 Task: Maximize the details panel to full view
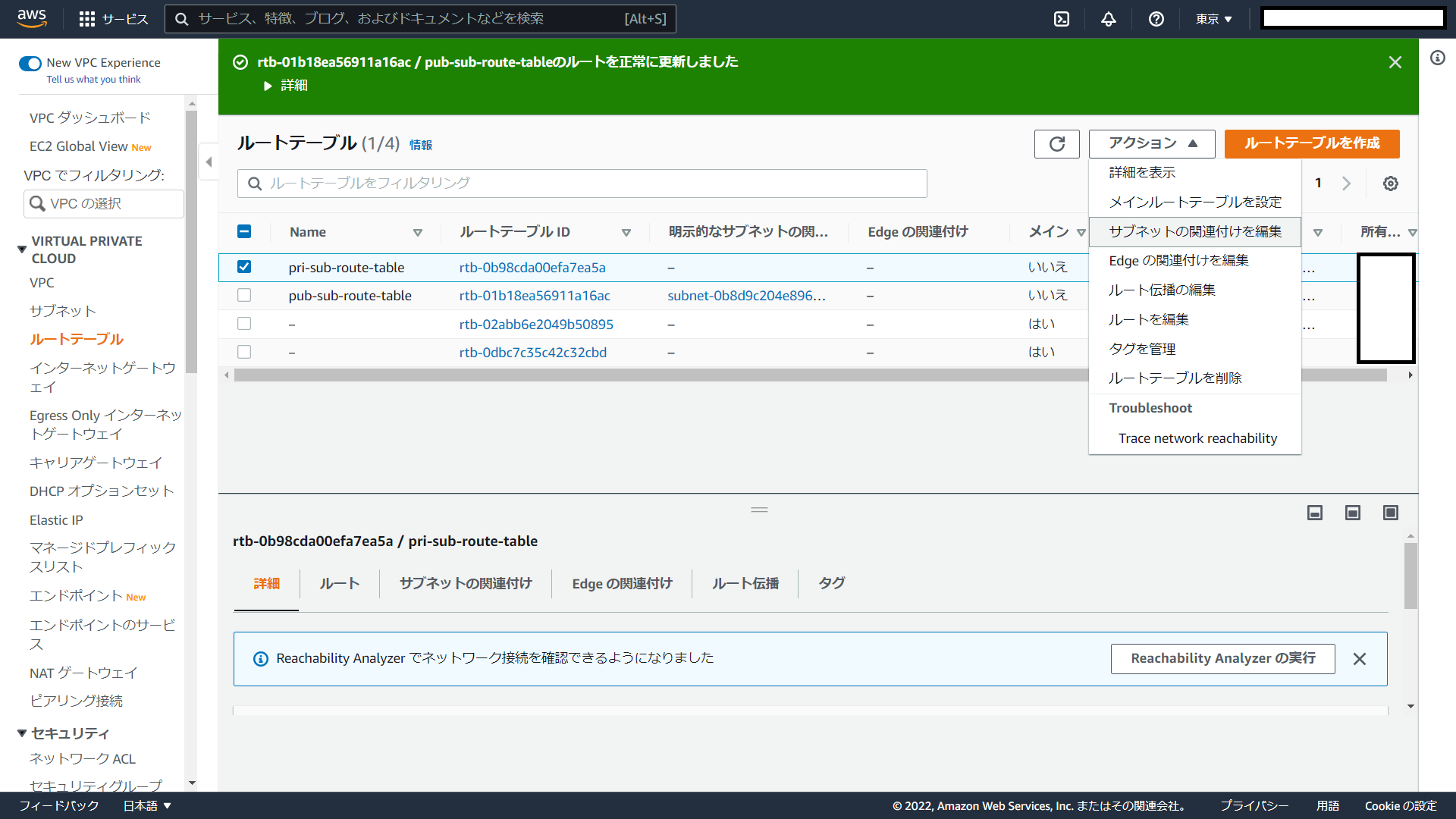click(1390, 513)
